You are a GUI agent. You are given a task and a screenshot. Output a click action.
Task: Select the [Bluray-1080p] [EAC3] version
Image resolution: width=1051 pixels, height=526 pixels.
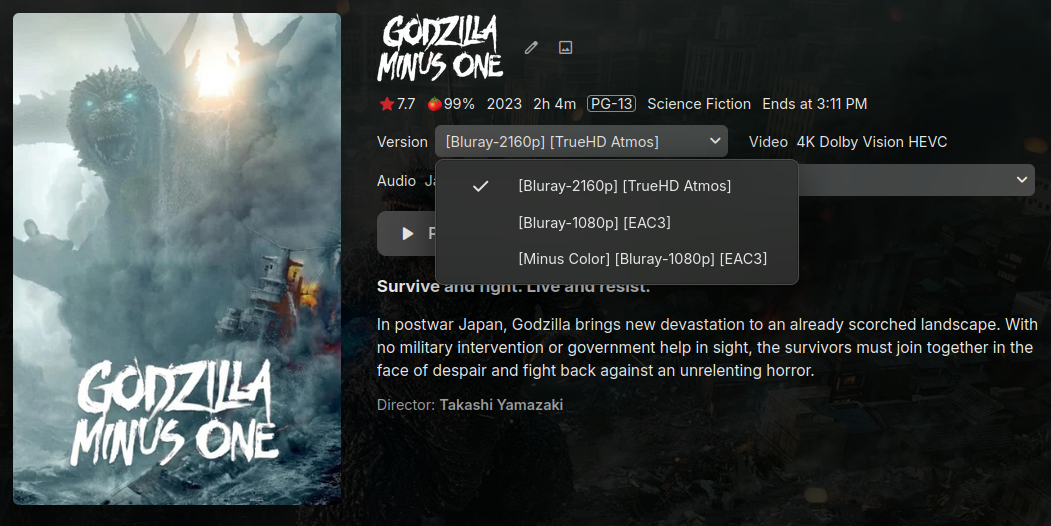pyautogui.click(x=594, y=222)
